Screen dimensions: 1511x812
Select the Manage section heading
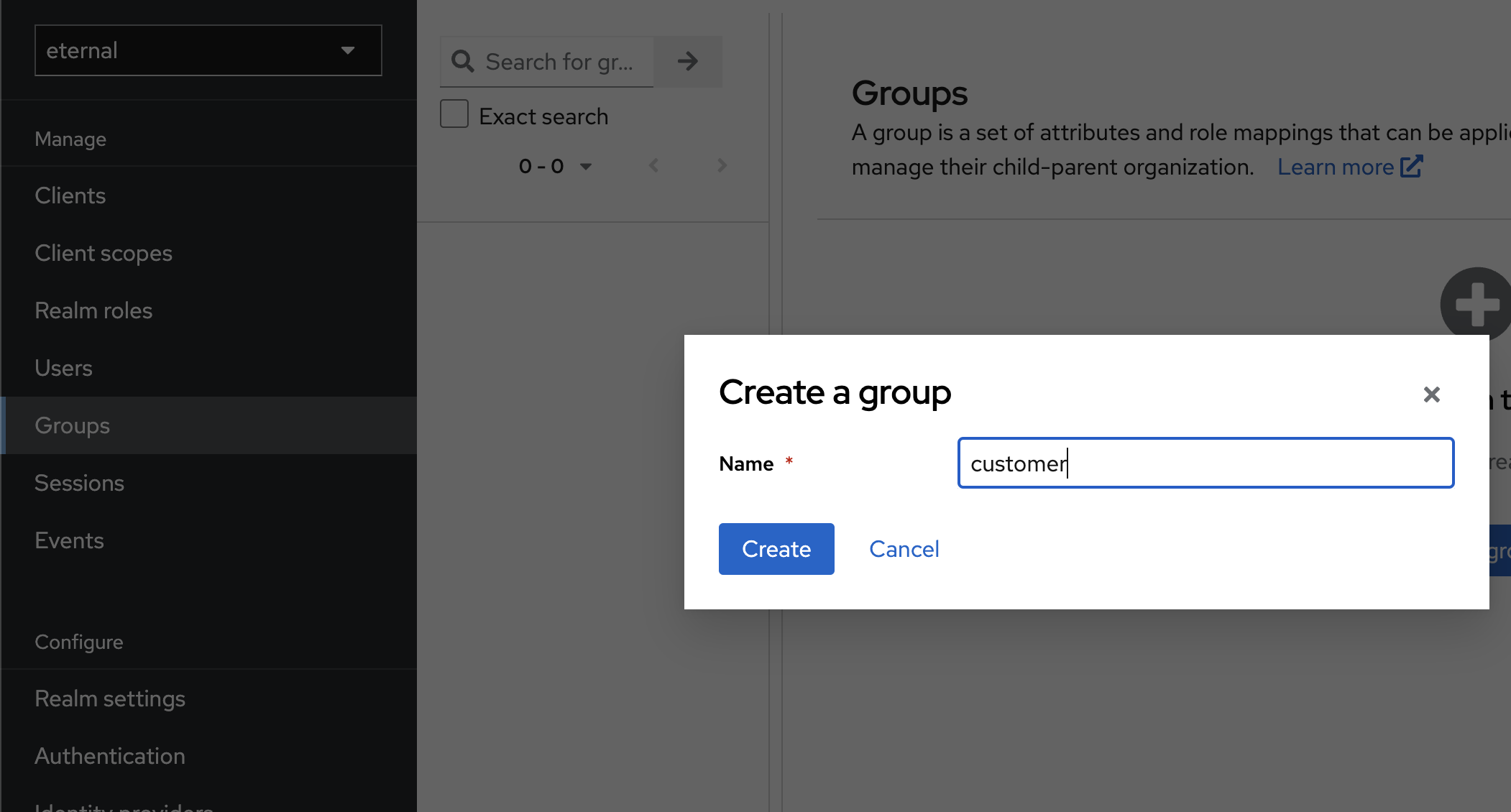click(x=70, y=139)
